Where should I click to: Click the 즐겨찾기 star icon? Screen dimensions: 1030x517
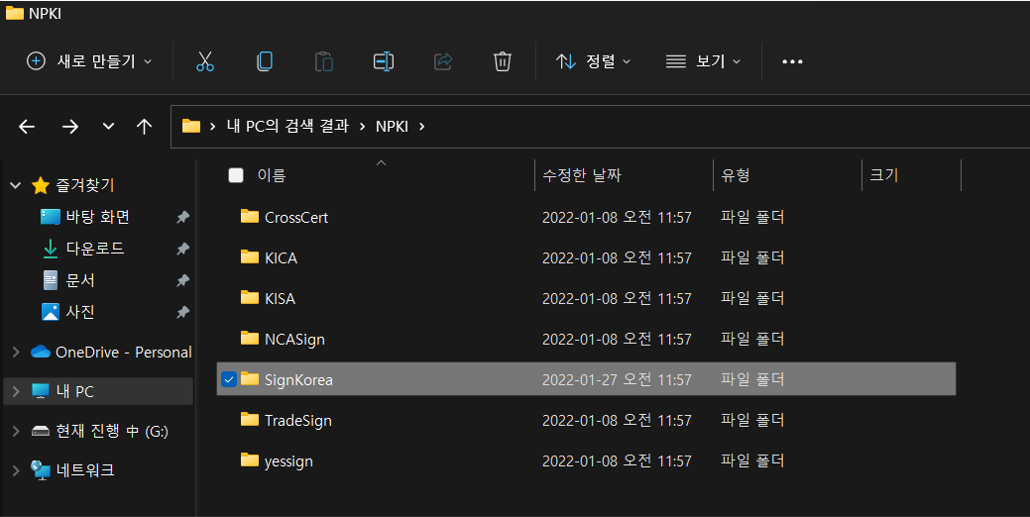41,186
